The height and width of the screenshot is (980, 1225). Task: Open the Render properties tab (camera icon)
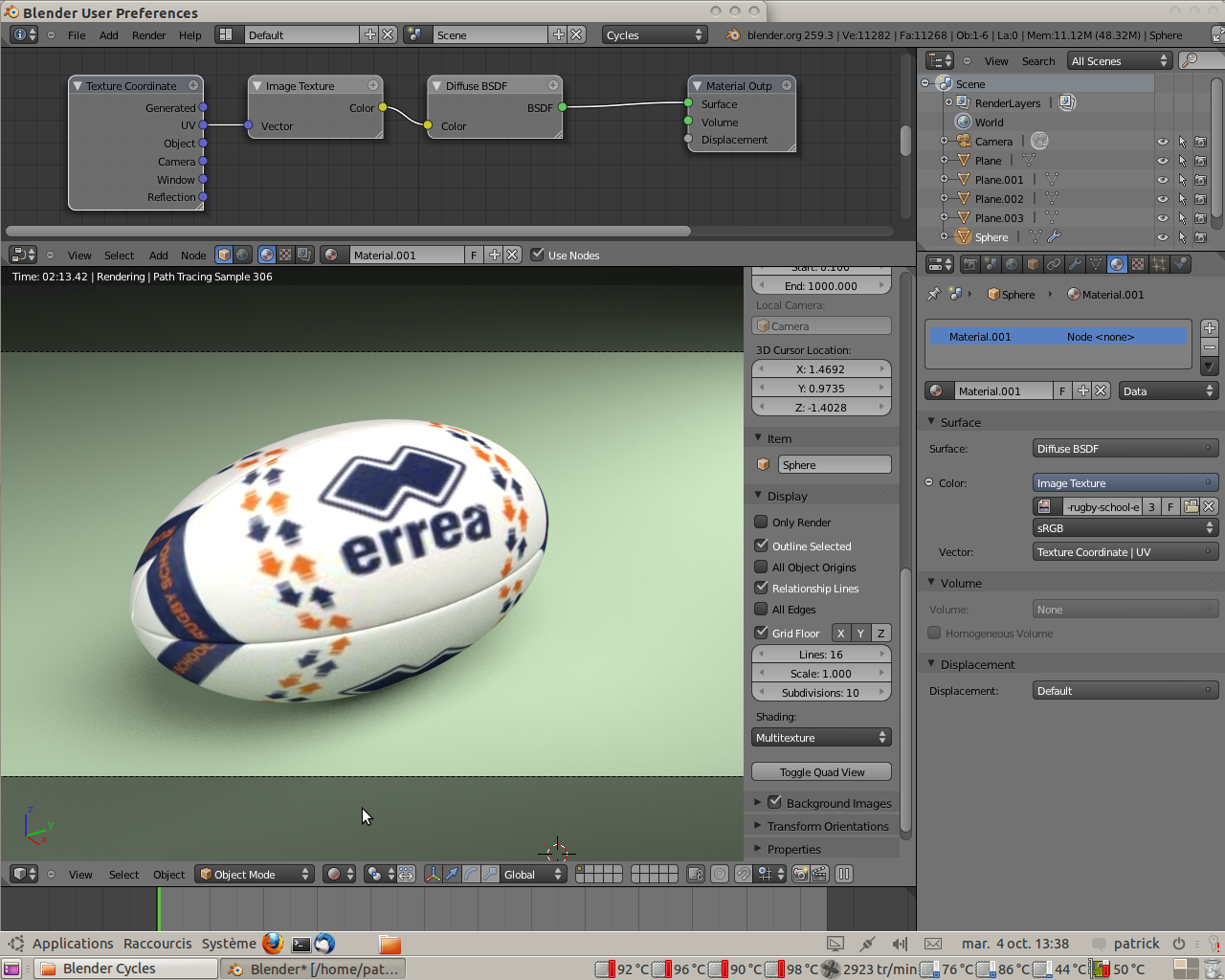(970, 264)
